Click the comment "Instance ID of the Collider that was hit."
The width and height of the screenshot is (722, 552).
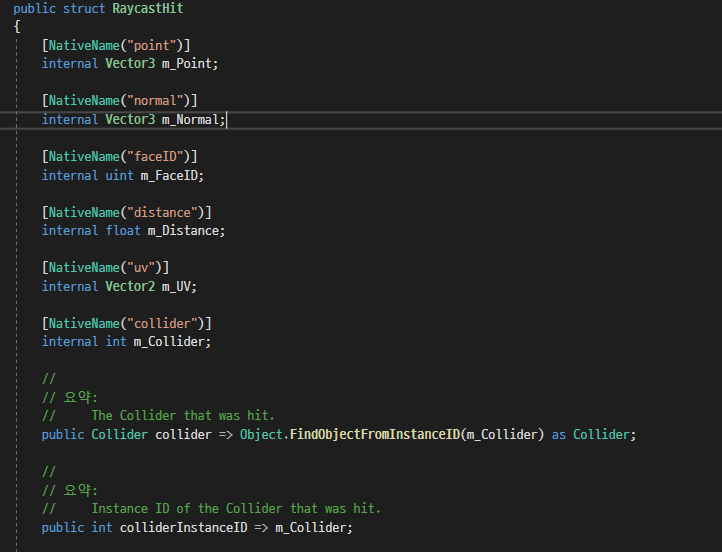point(236,509)
